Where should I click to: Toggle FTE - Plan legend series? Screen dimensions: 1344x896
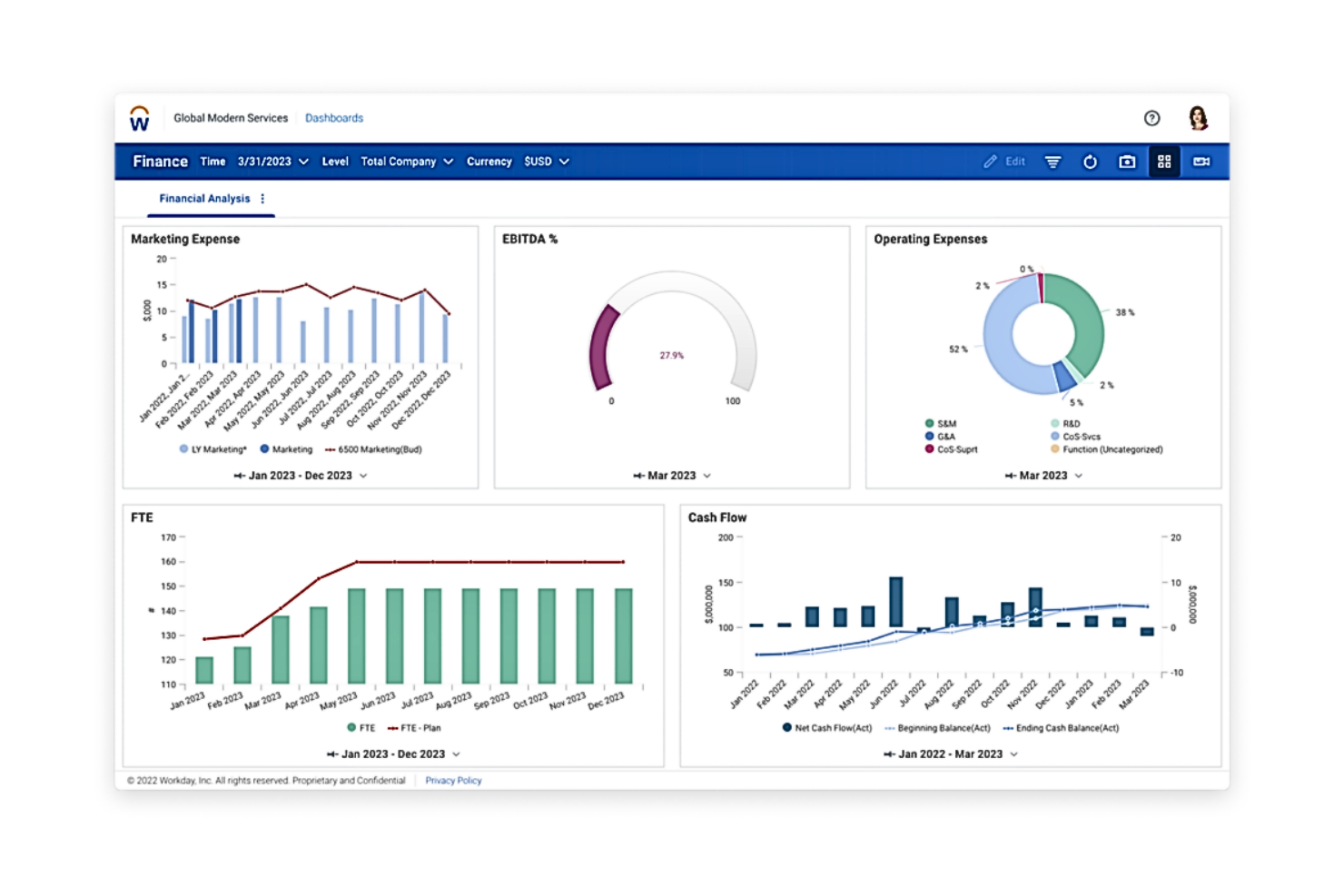[414, 728]
